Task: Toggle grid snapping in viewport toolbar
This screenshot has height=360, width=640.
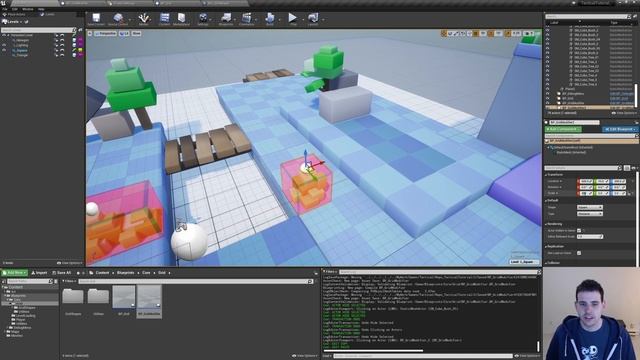Action: tap(476, 33)
